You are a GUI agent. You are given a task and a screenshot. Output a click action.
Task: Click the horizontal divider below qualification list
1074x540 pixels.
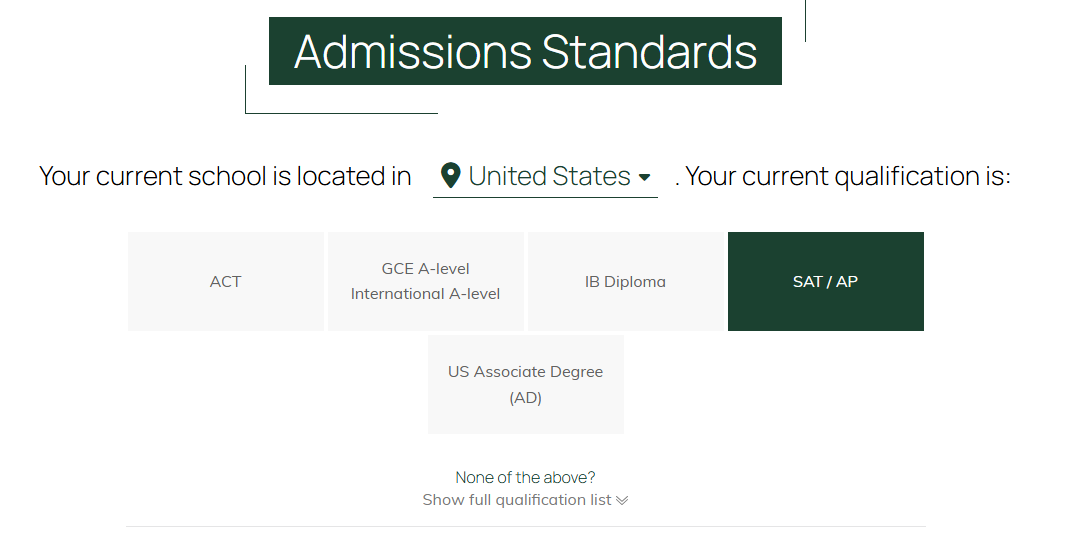pyautogui.click(x=525, y=526)
